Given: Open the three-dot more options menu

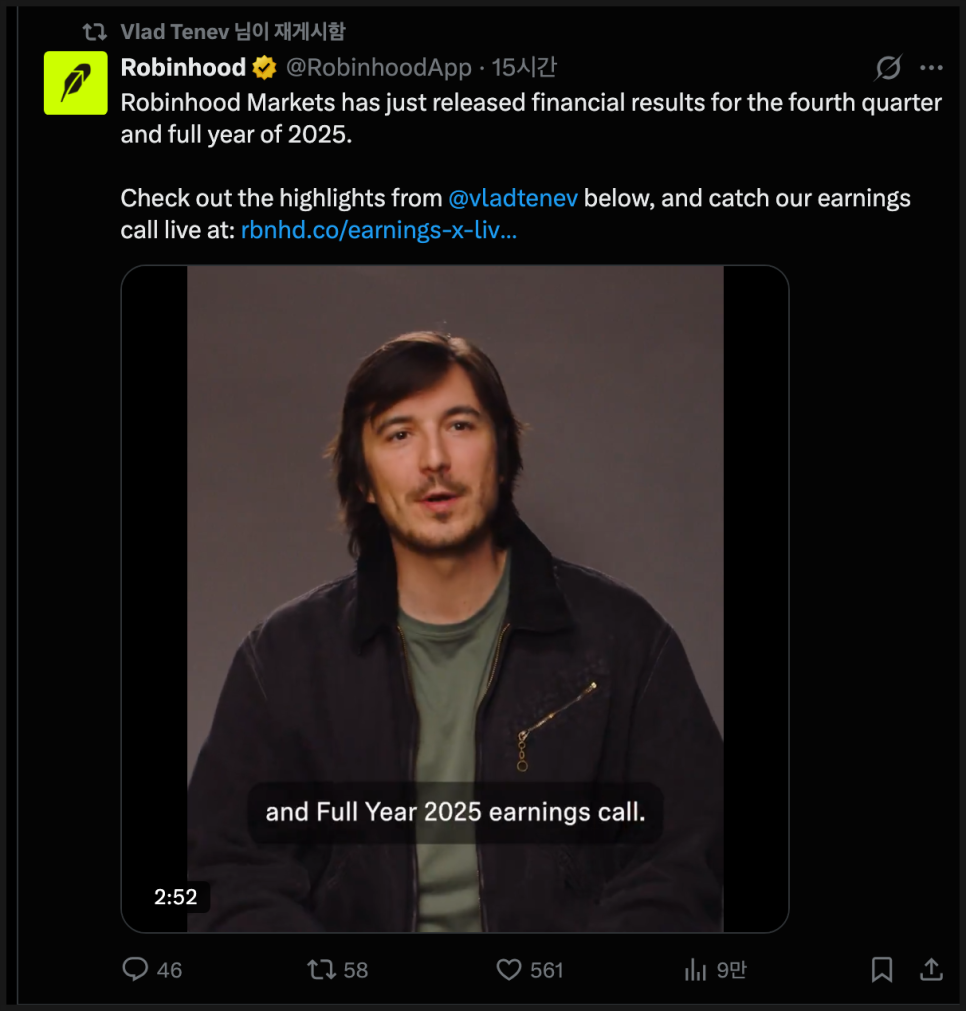Looking at the screenshot, I should 931,68.
